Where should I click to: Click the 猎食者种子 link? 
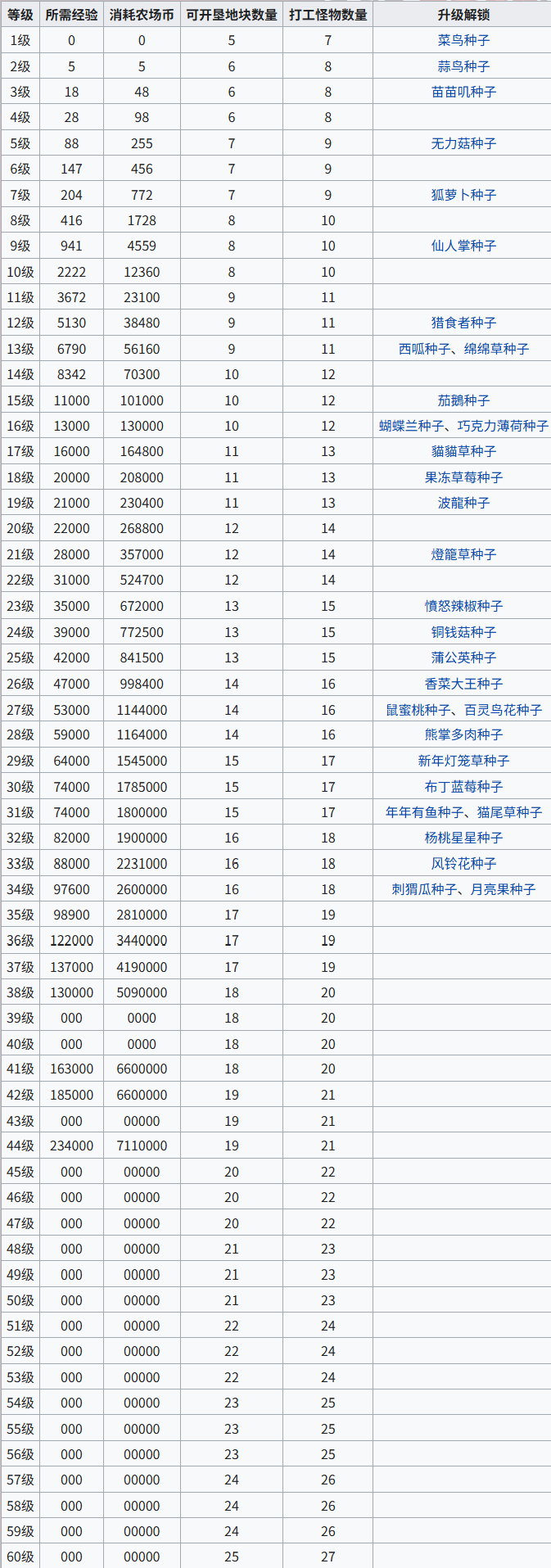pos(463,323)
